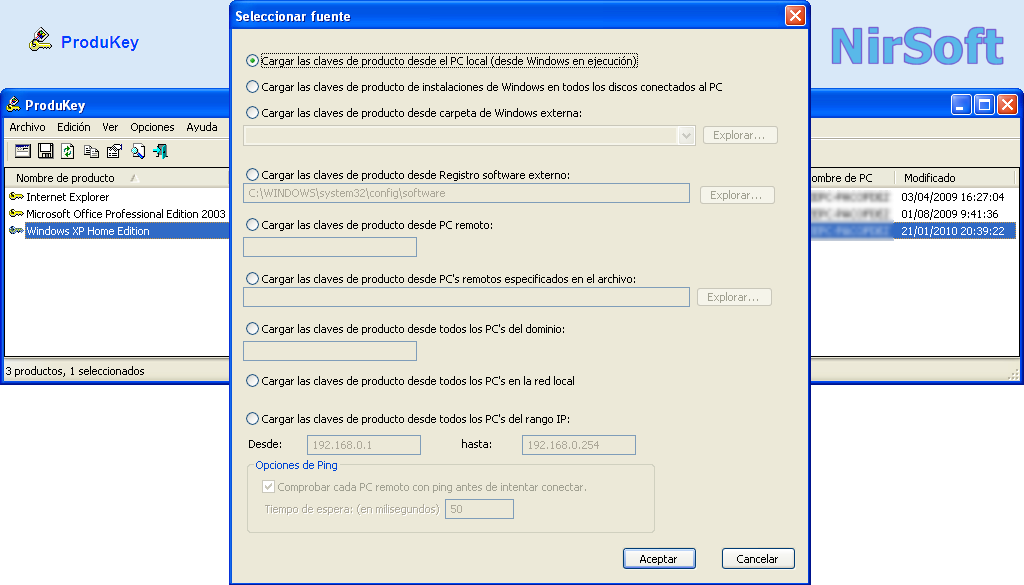
Task: Close the Seleccionar fuente dialog
Action: [795, 16]
